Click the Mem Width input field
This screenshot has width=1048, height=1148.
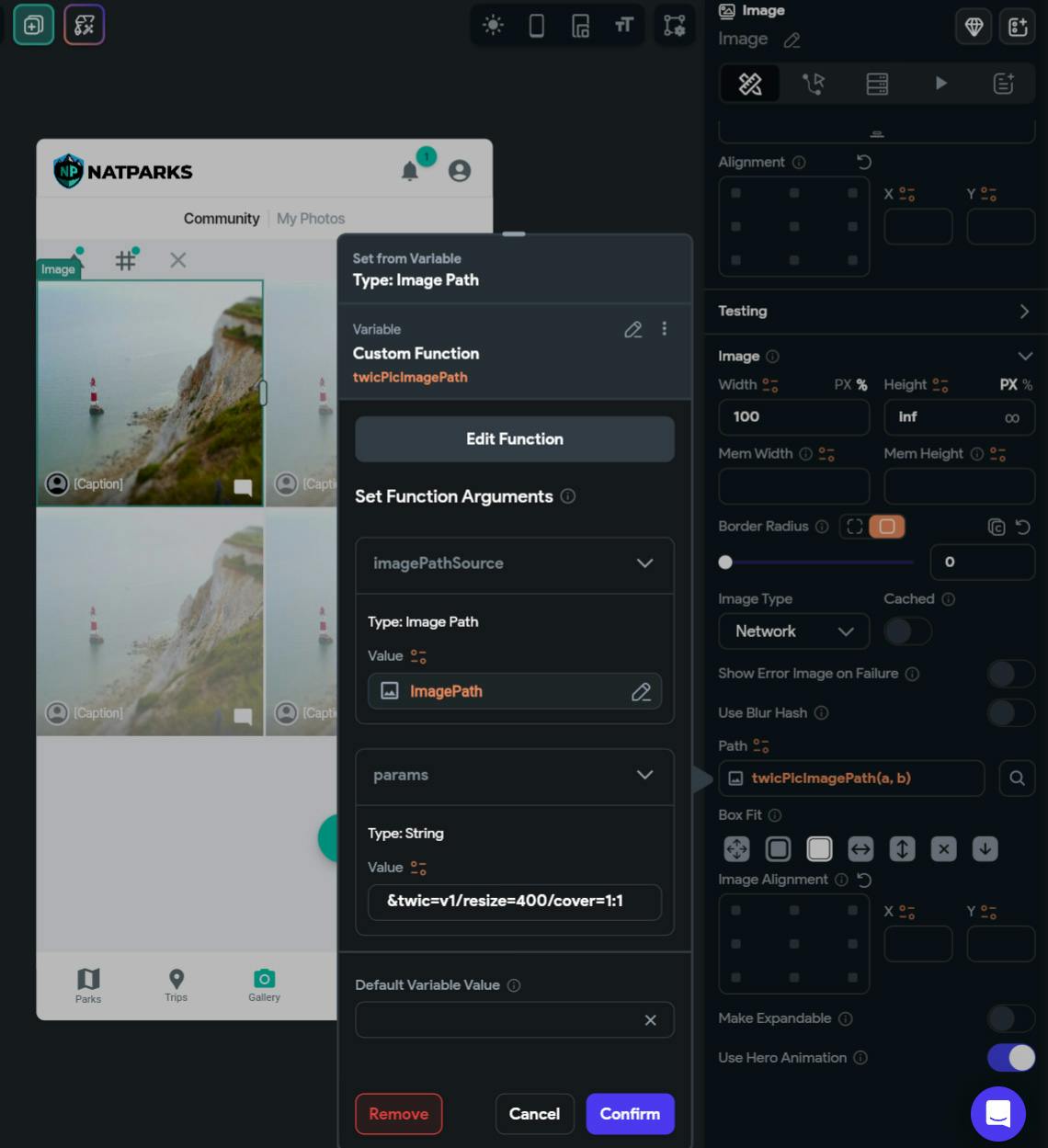pyautogui.click(x=794, y=486)
